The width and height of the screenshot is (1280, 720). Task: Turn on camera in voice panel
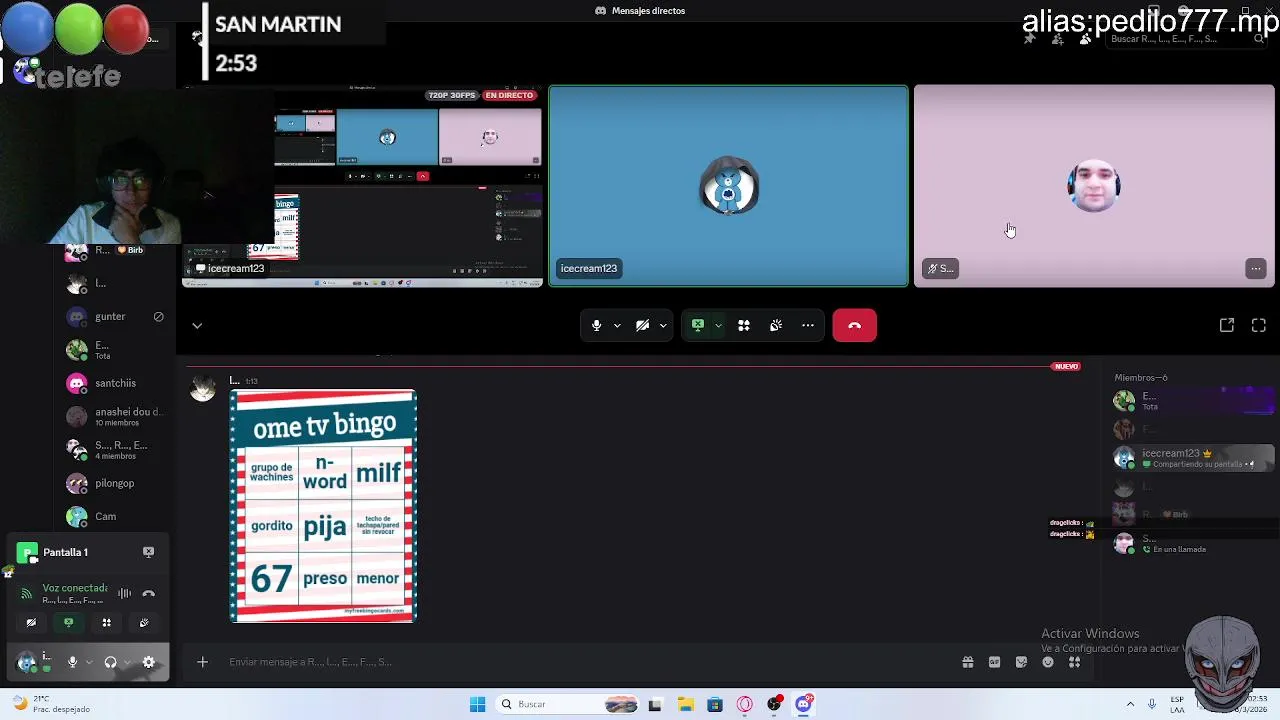(31, 622)
